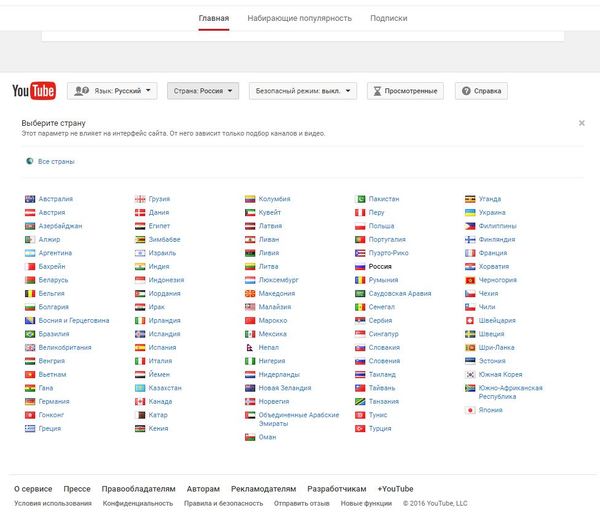Click the Canada flag icon
The image size is (600, 521).
140,401
